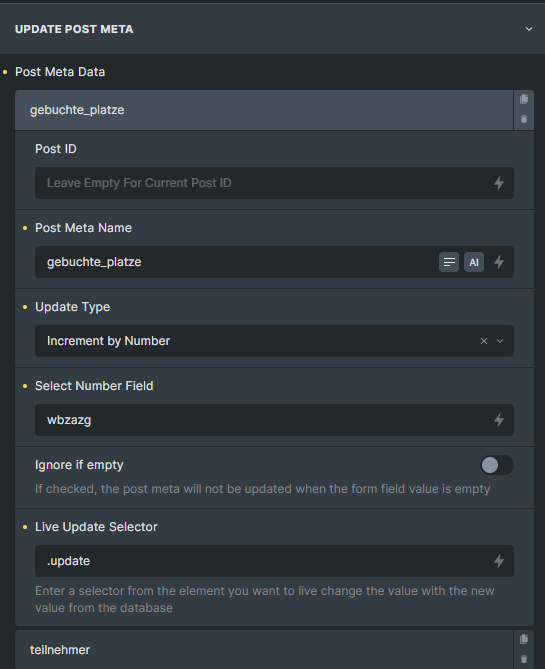Open dynamic data bolt for Select Number Field
Viewport: 545px width, 669px height.
coord(498,420)
